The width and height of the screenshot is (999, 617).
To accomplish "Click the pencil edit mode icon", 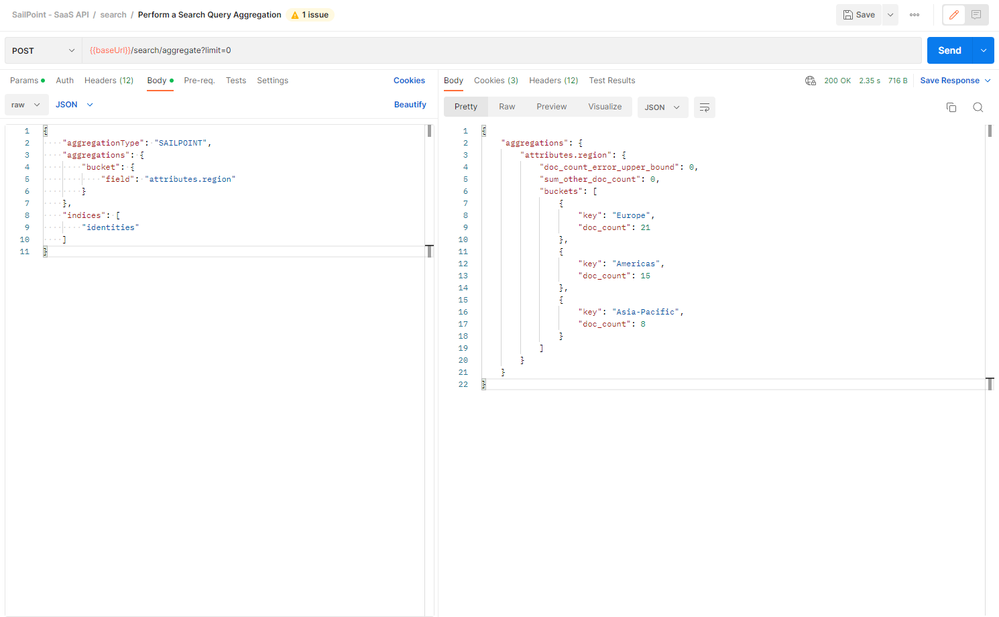I will click(953, 15).
